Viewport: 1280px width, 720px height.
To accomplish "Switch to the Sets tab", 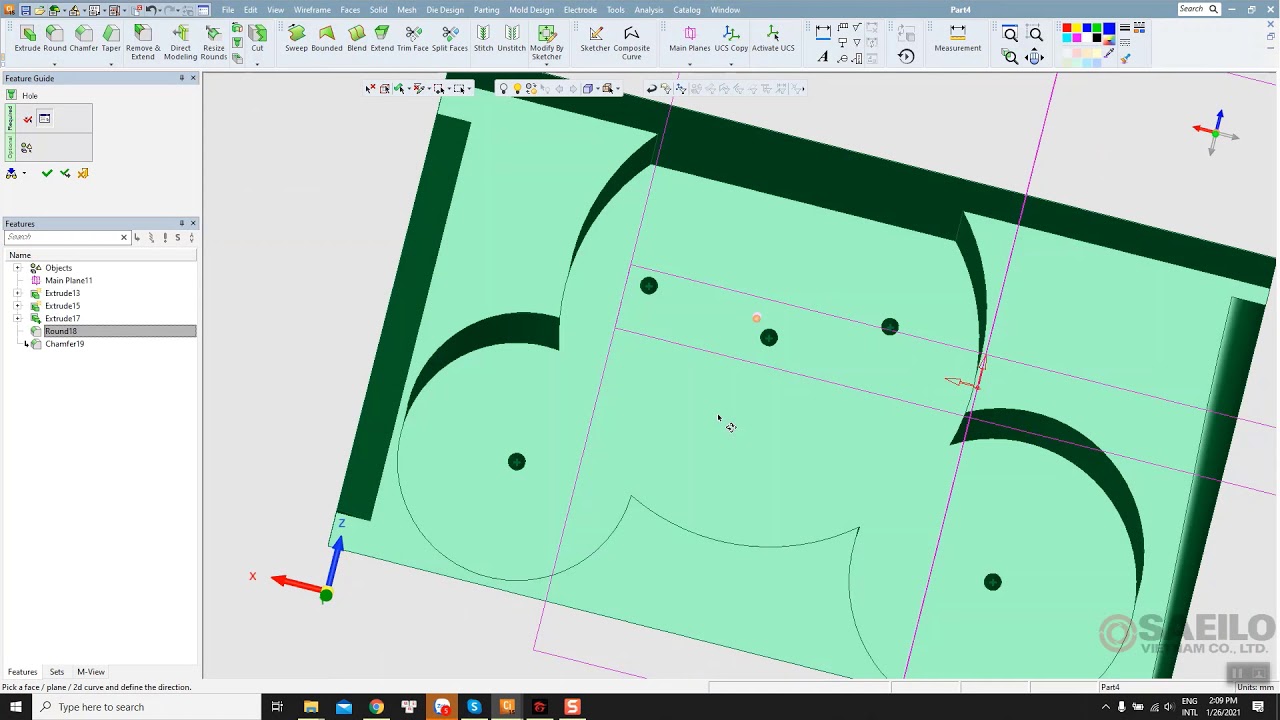I will [57, 672].
